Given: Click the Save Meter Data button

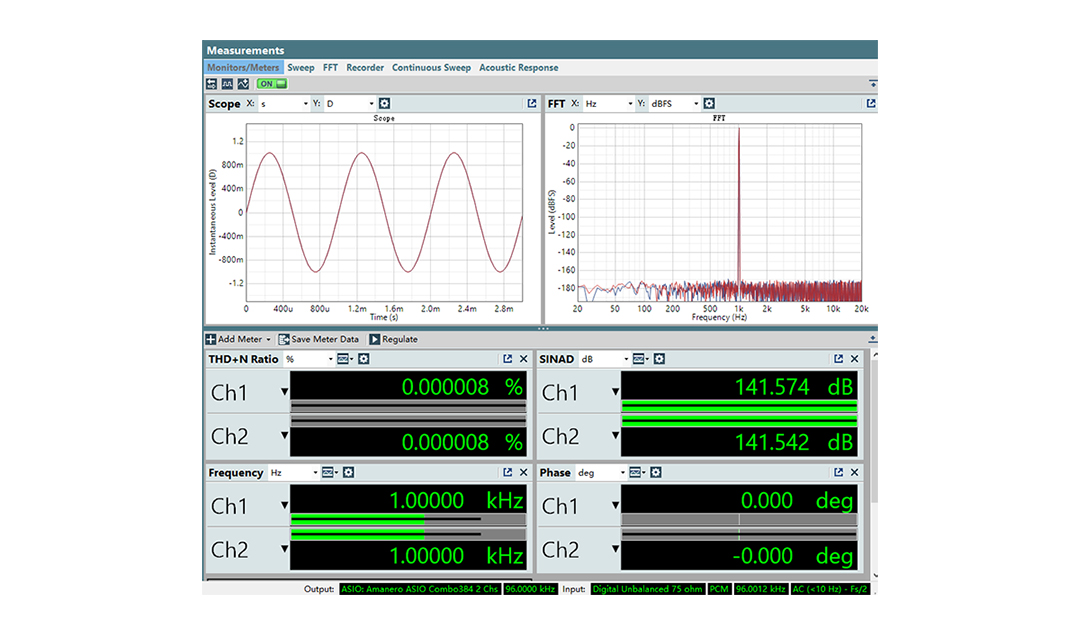Looking at the screenshot, I should [x=319, y=339].
